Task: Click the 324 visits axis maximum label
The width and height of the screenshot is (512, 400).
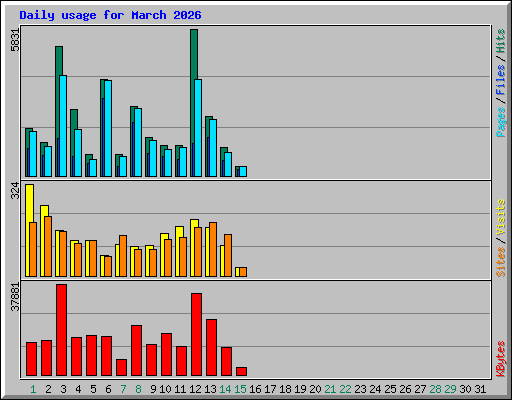Action: pyautogui.click(x=15, y=191)
